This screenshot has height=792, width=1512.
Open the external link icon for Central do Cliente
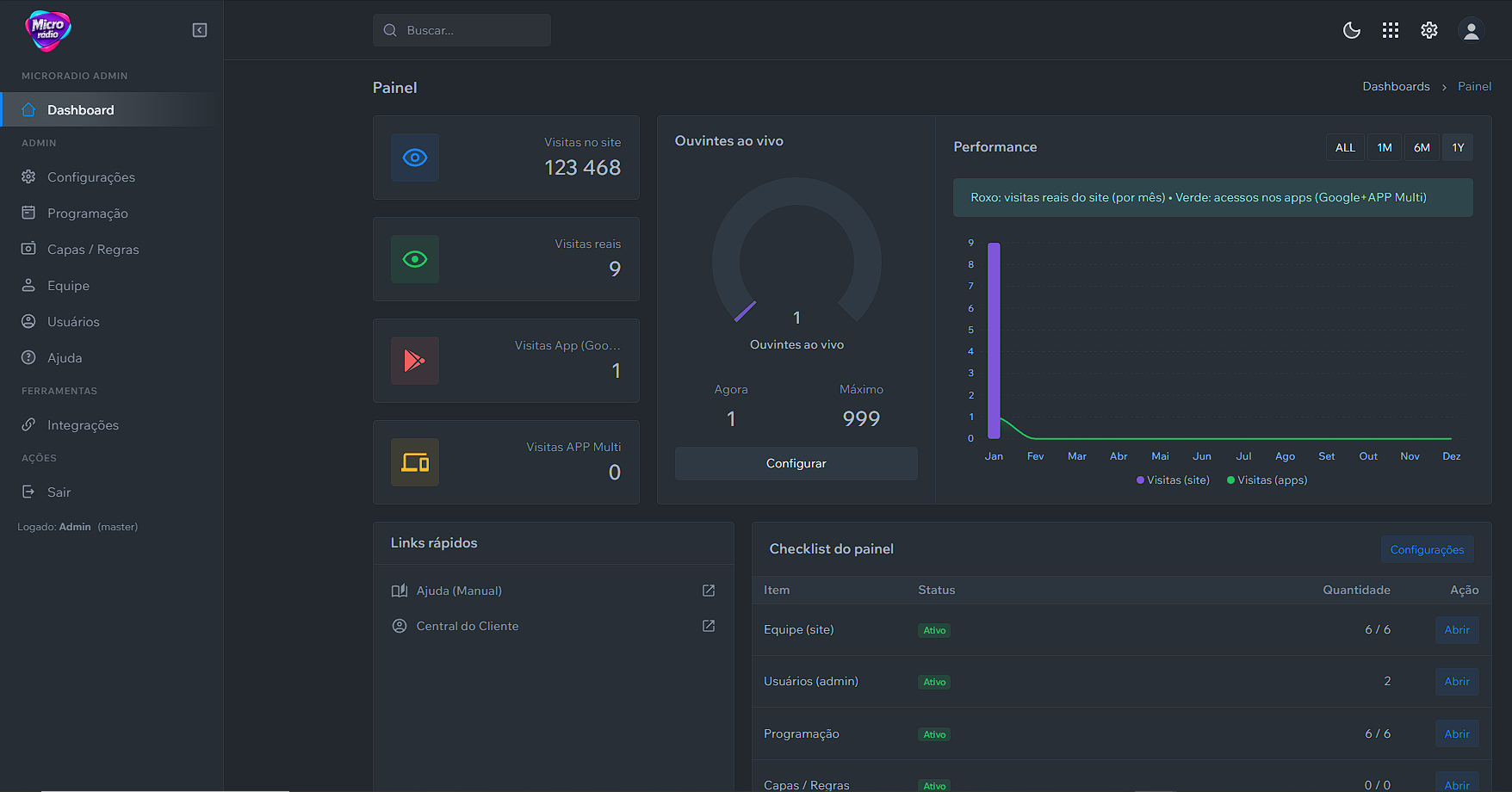coord(709,626)
